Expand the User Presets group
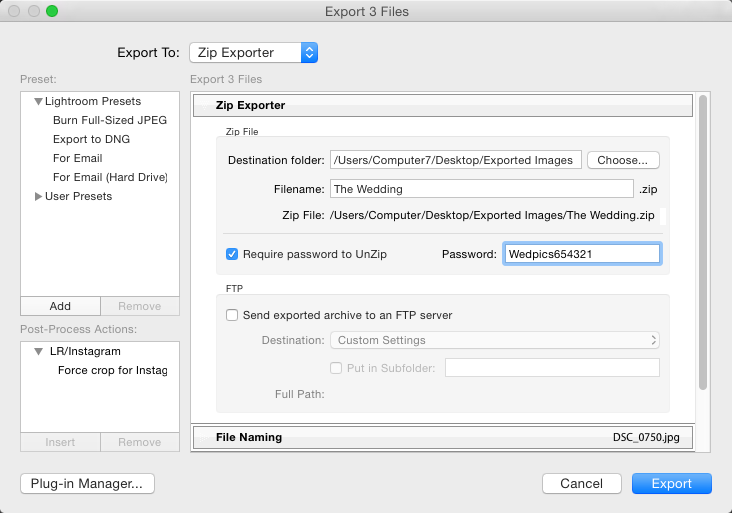Viewport: 732px width, 513px height. click(x=38, y=197)
